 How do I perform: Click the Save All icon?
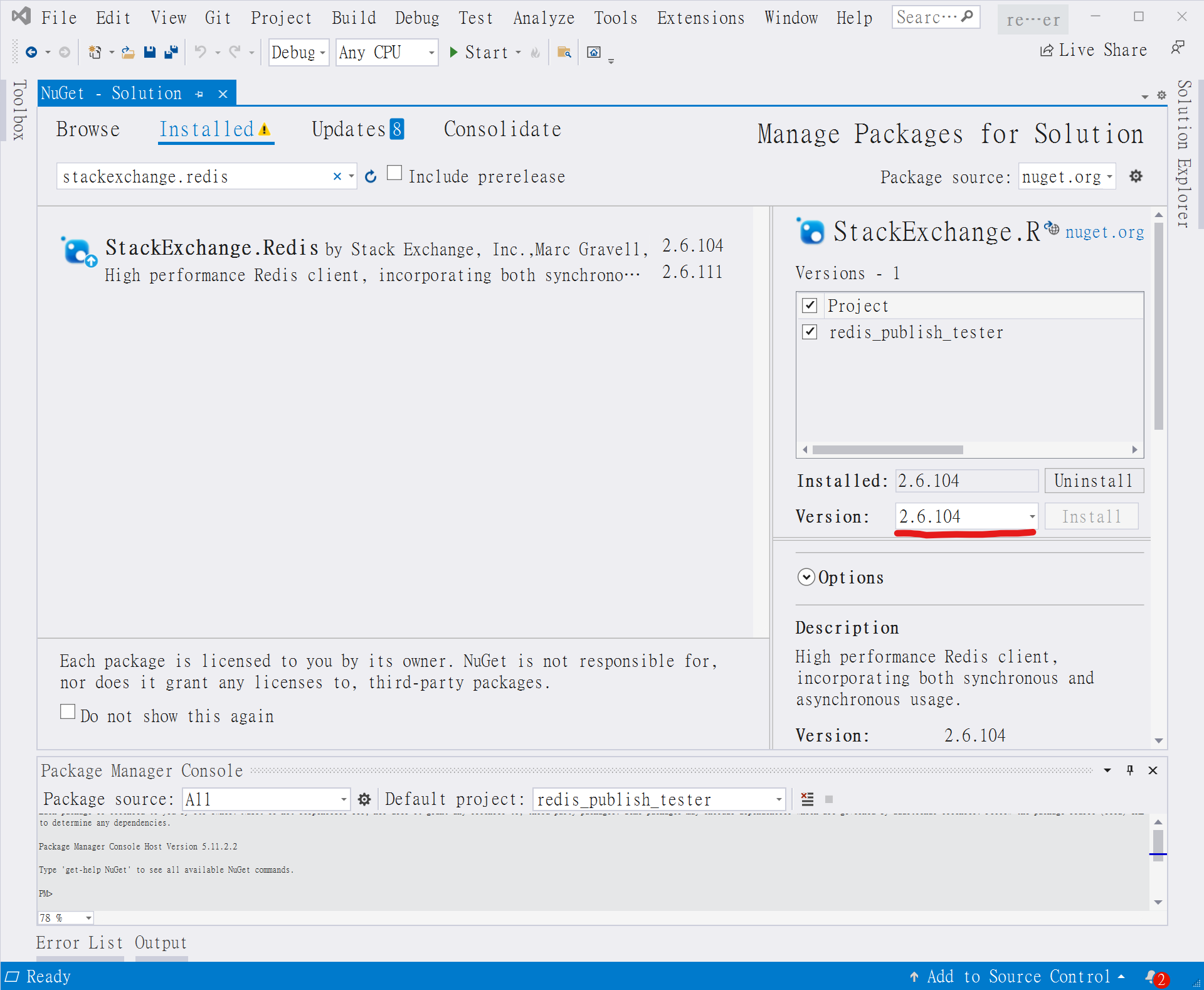(171, 53)
